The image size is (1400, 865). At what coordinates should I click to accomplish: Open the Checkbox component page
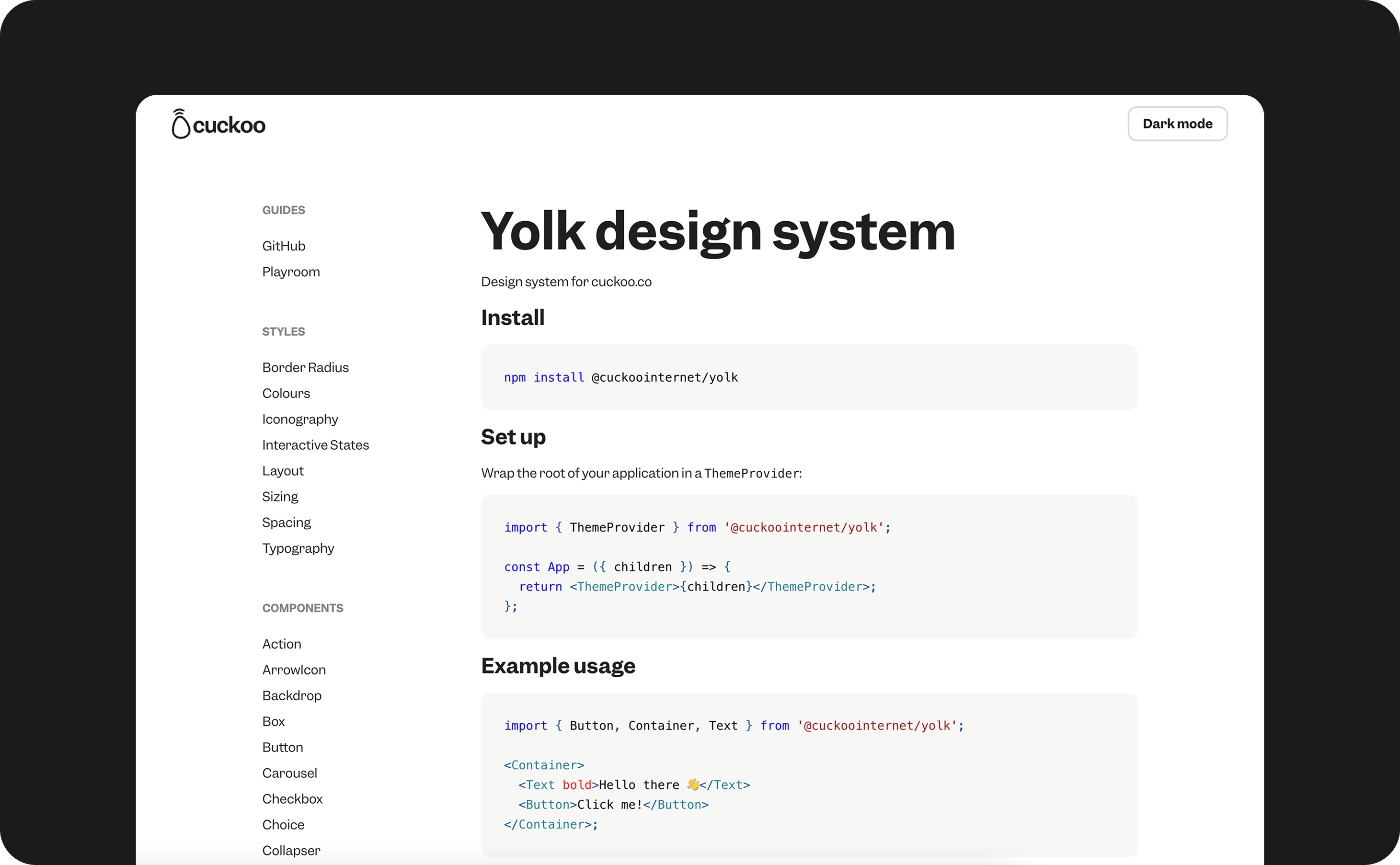tap(292, 798)
